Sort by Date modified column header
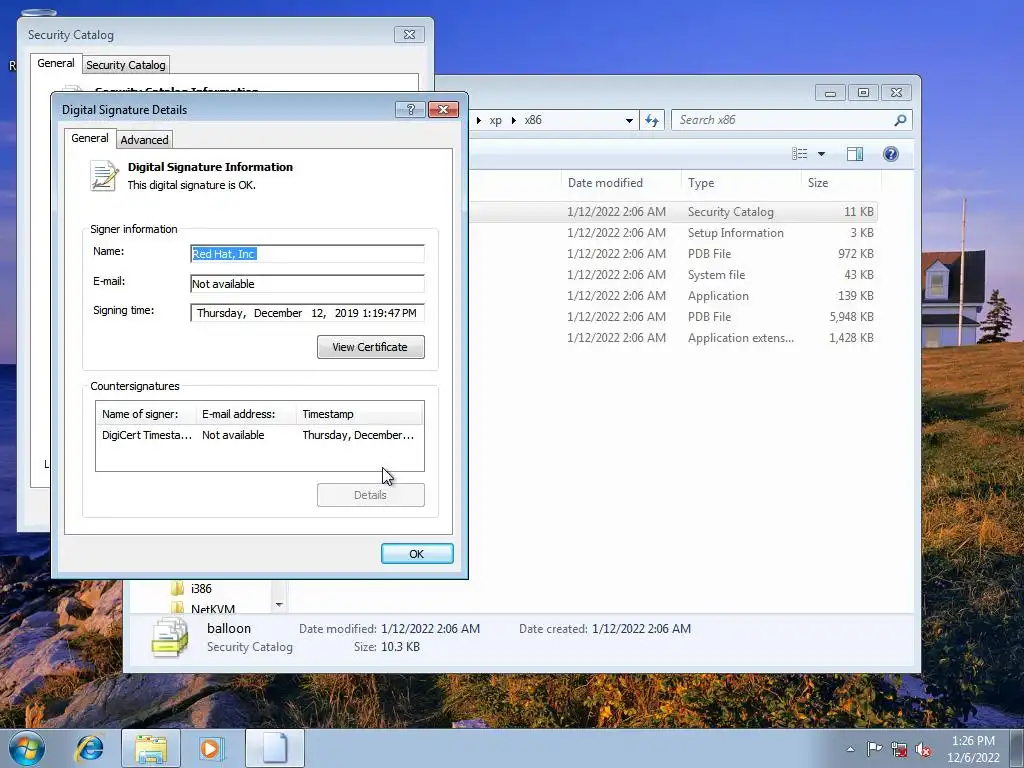The image size is (1024, 768). (621, 183)
